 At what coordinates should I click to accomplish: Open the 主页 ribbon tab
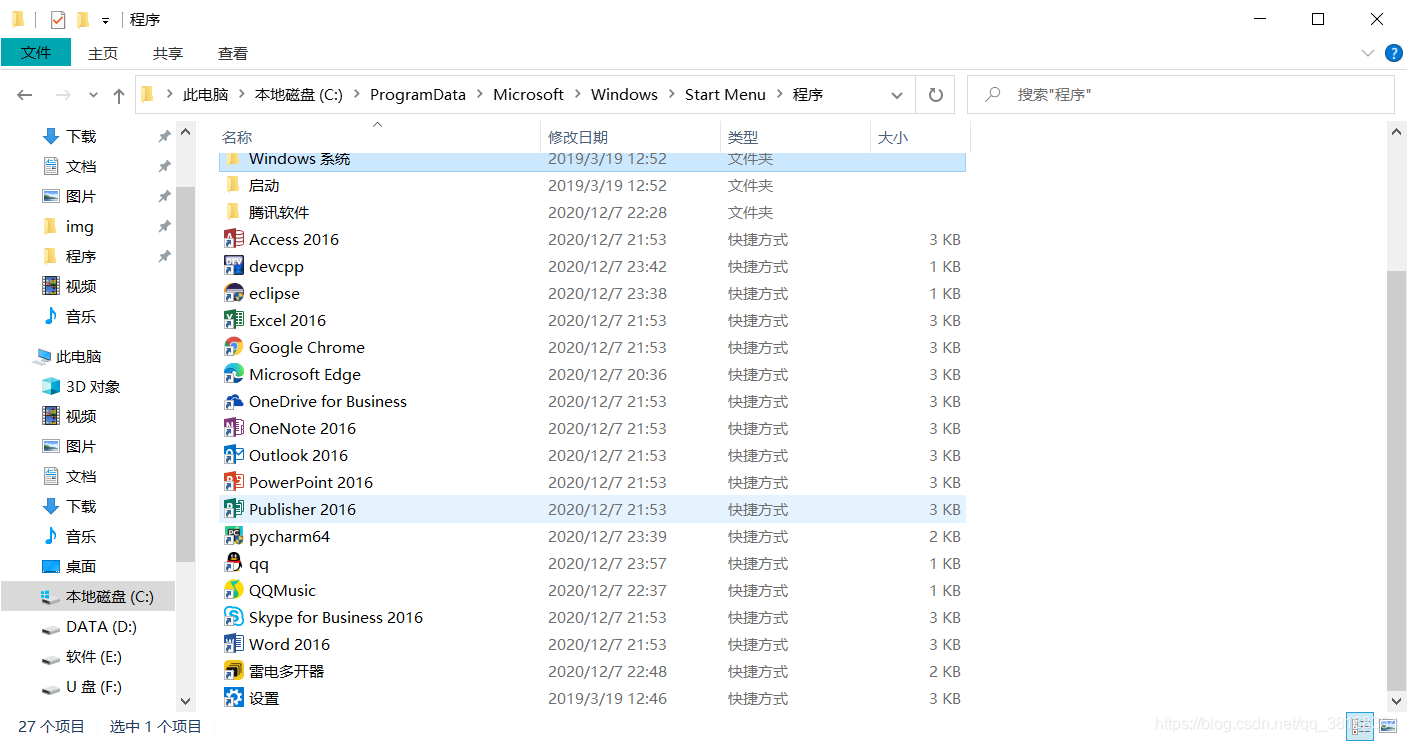pyautogui.click(x=103, y=53)
